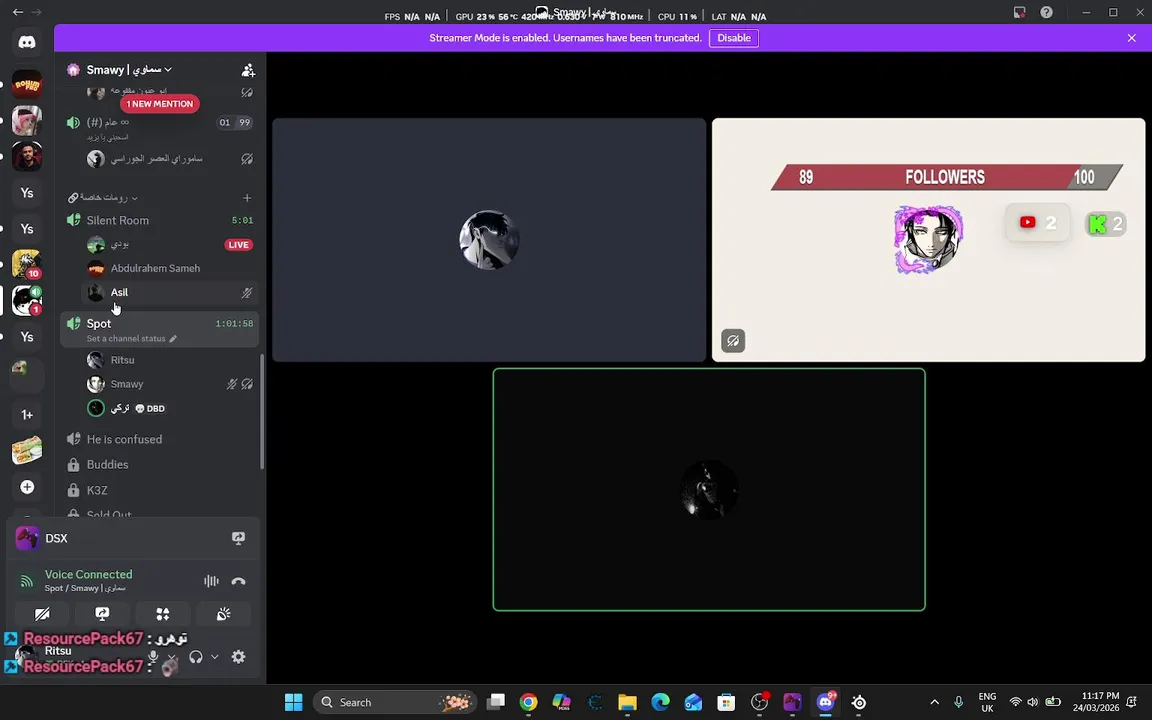Join the Silent Room voice channel
Viewport: 1152px width, 720px height.
159,220
